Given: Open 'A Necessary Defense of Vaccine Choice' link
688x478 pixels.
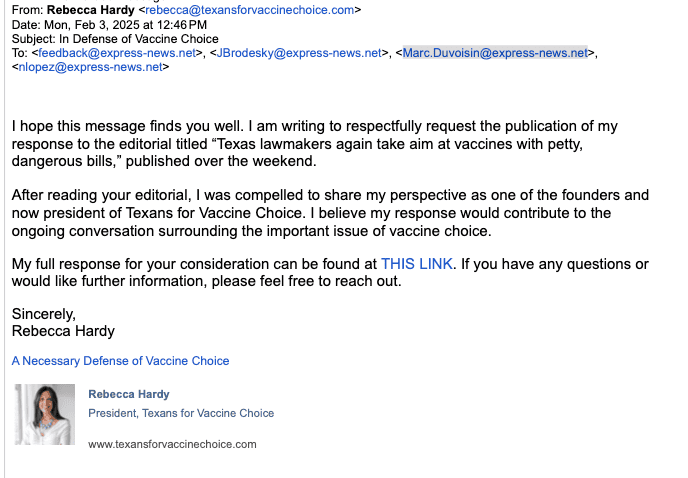Looking at the screenshot, I should point(120,361).
